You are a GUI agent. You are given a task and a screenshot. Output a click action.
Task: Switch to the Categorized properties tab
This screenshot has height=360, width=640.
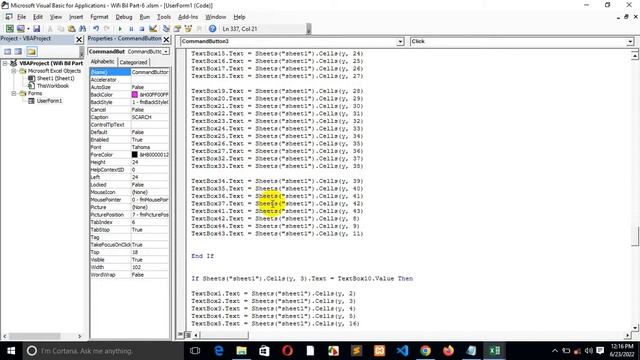click(x=133, y=62)
